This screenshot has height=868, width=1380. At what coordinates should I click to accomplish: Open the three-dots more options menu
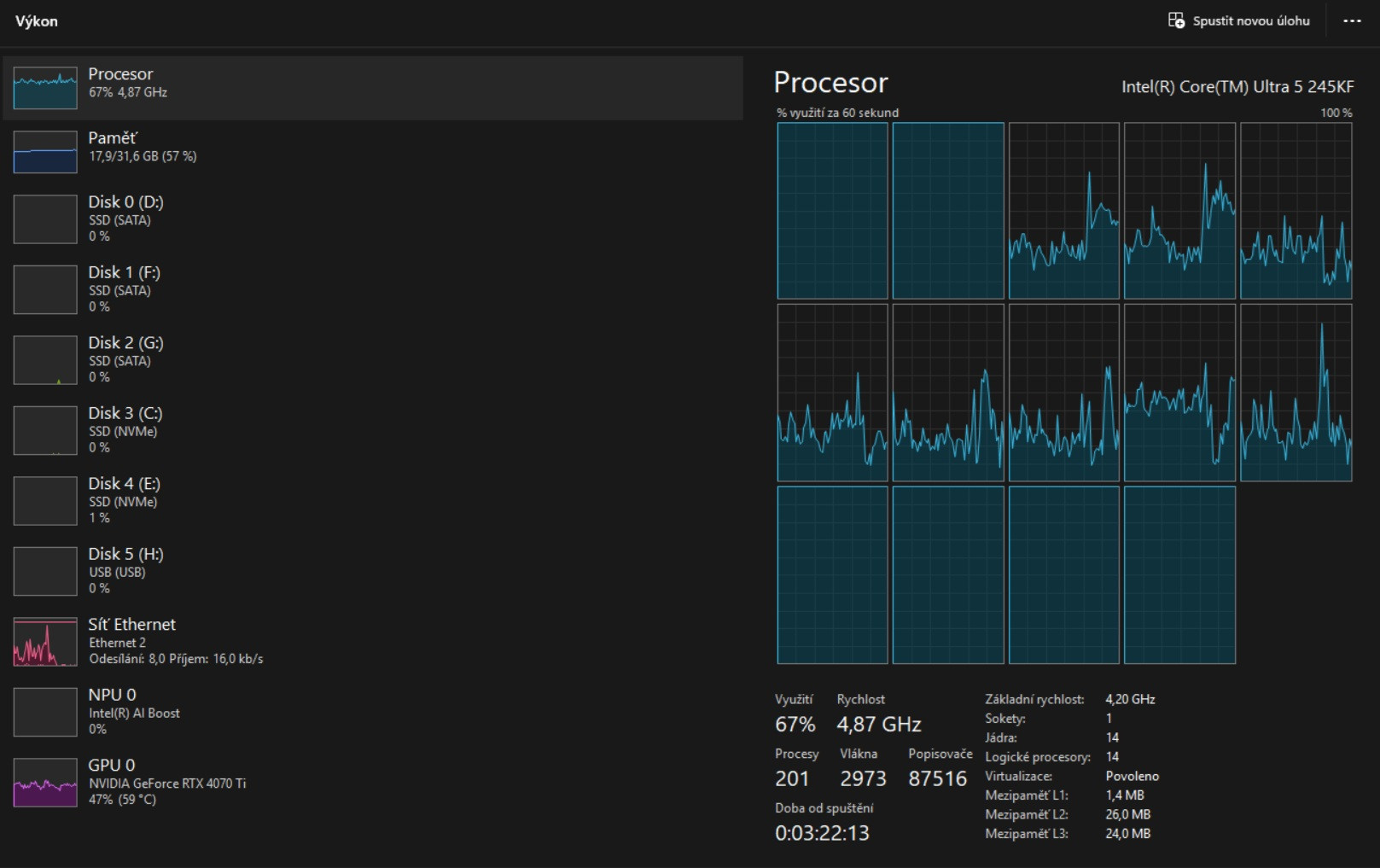(x=1352, y=20)
